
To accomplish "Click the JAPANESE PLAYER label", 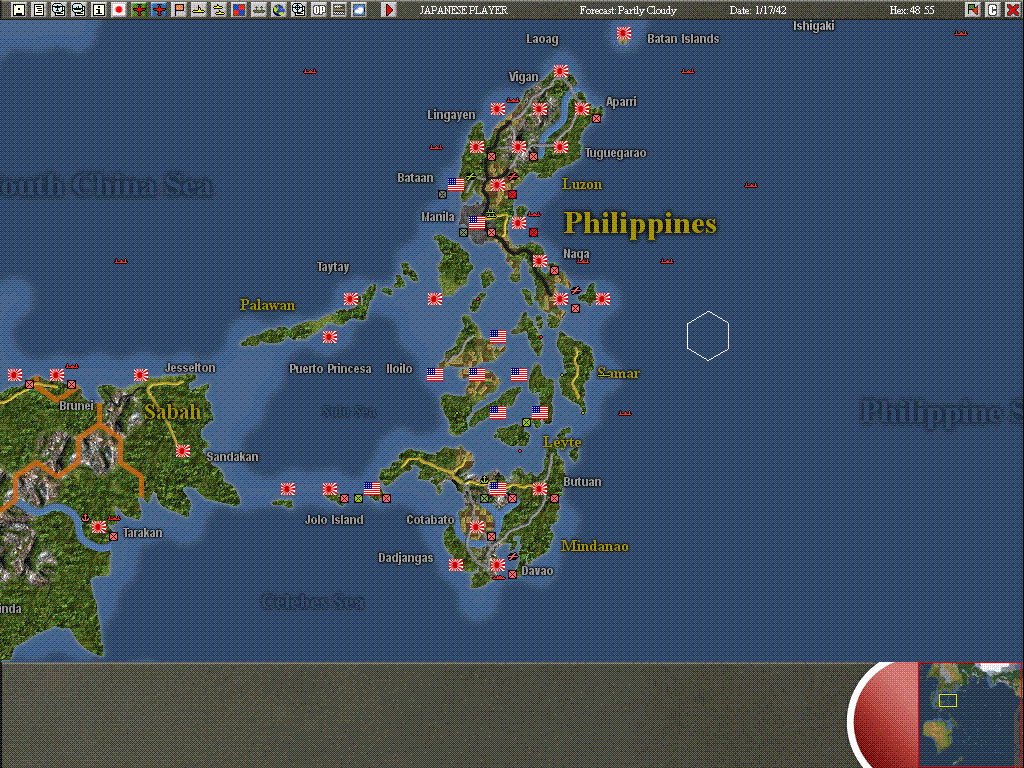I will [464, 10].
